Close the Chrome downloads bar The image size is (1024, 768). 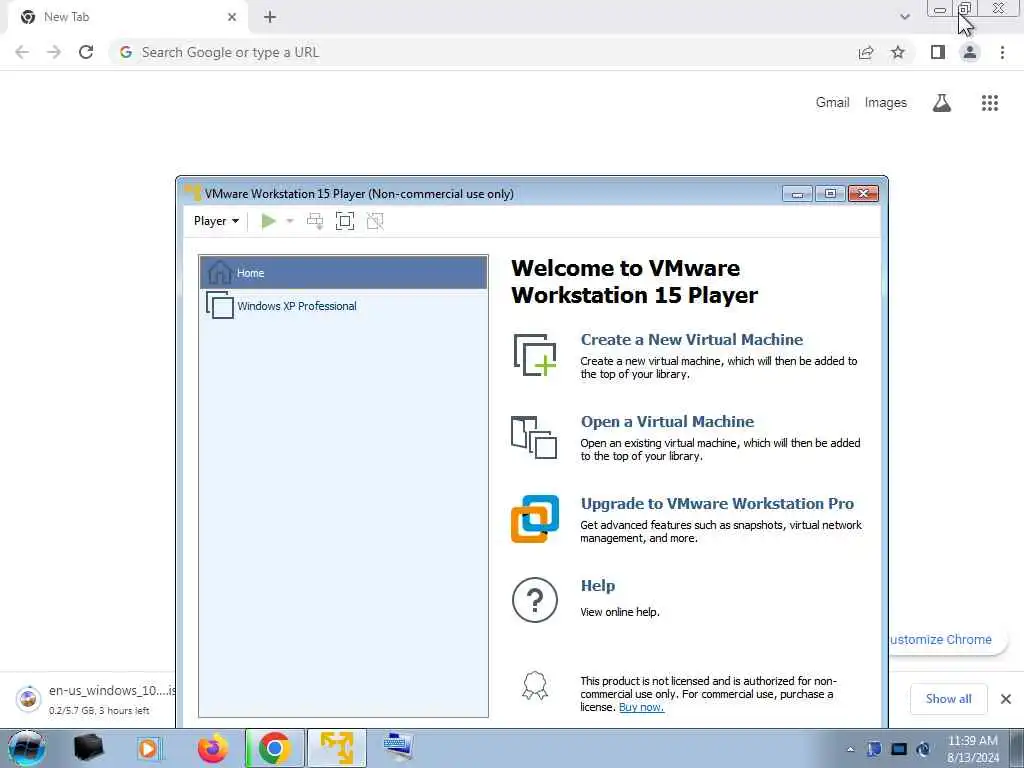click(x=1006, y=699)
